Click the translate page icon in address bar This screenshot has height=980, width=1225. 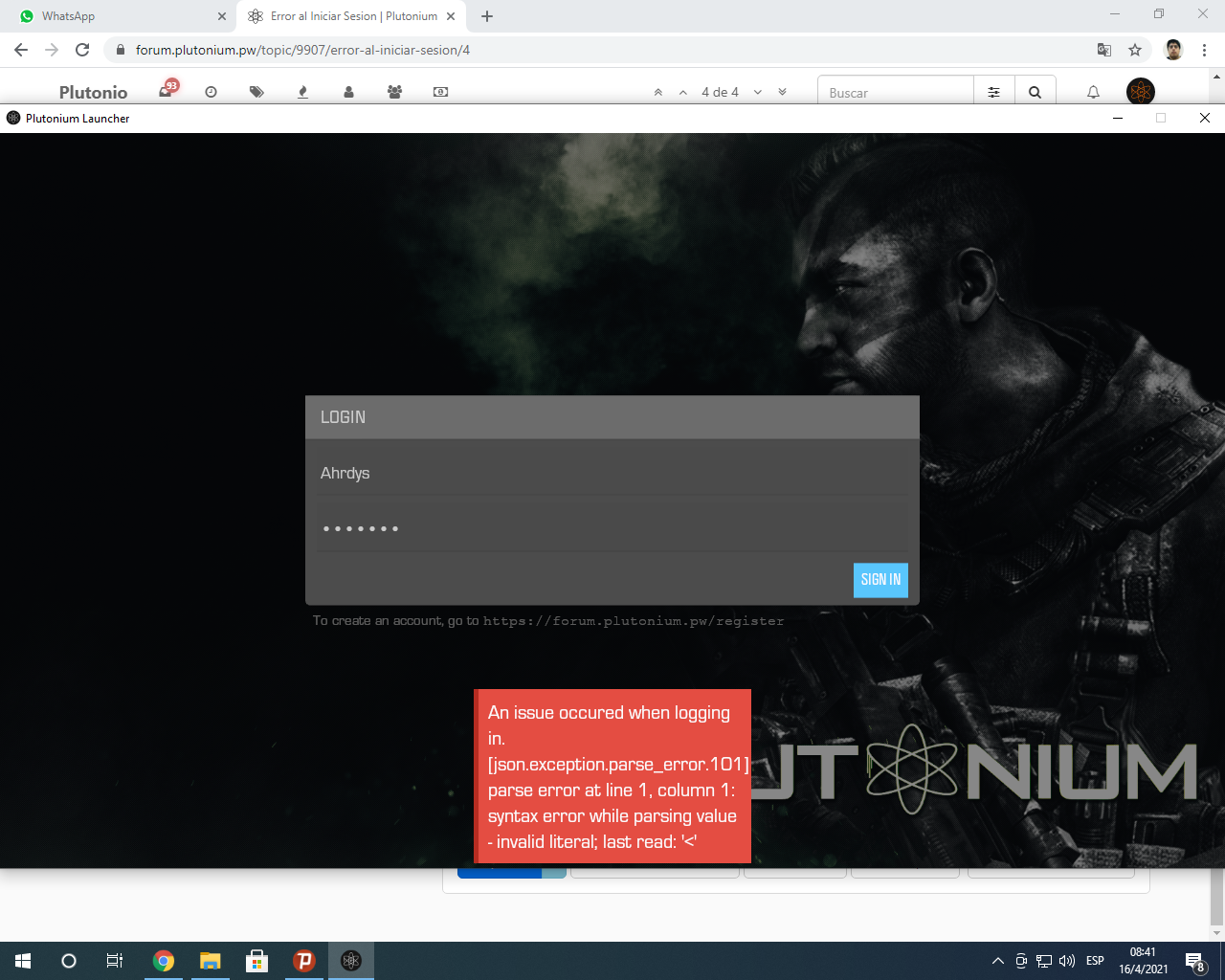[x=1104, y=50]
